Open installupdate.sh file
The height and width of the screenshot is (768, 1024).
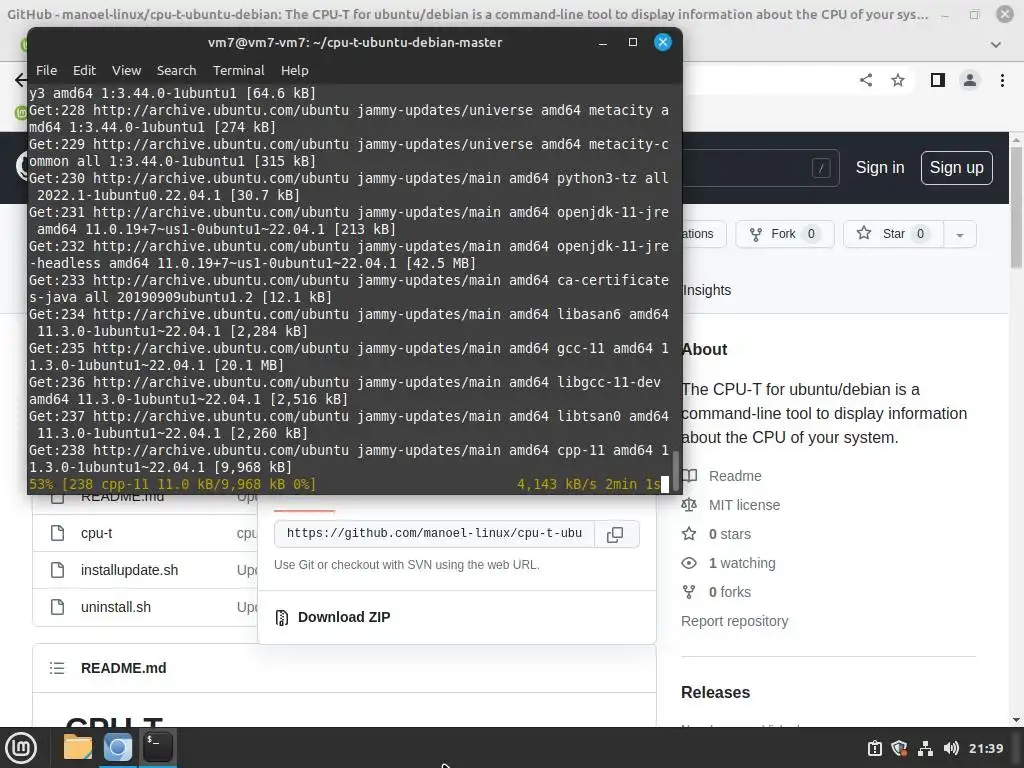129,570
